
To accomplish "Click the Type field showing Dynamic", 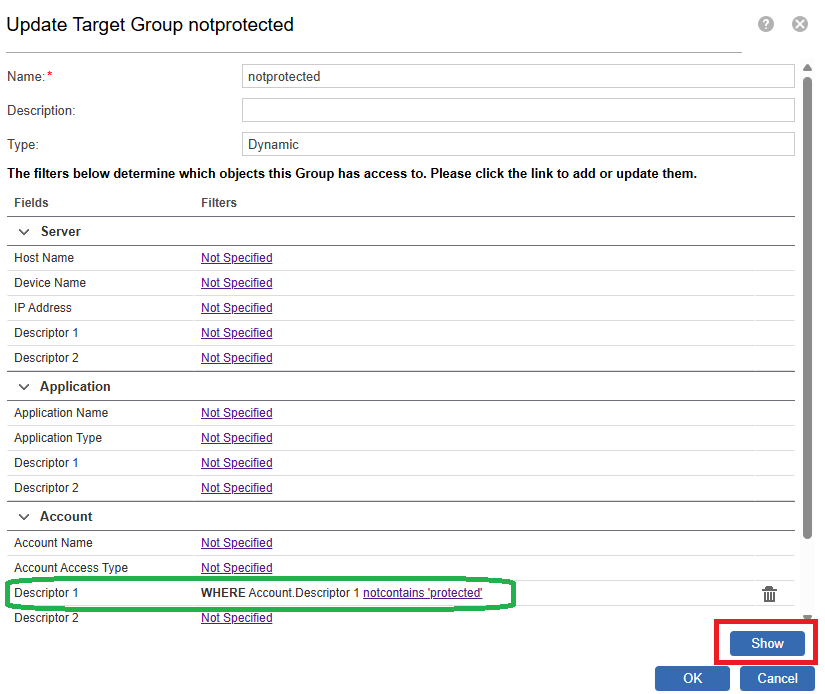I will [x=518, y=144].
